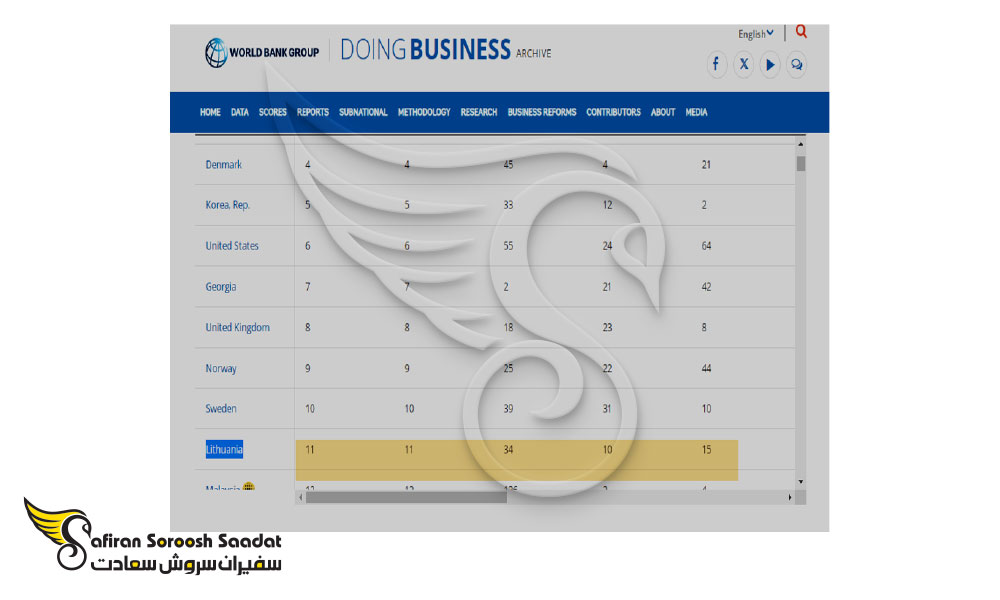1000x600 pixels.
Task: Open the Georgia country link
Action: [221, 287]
